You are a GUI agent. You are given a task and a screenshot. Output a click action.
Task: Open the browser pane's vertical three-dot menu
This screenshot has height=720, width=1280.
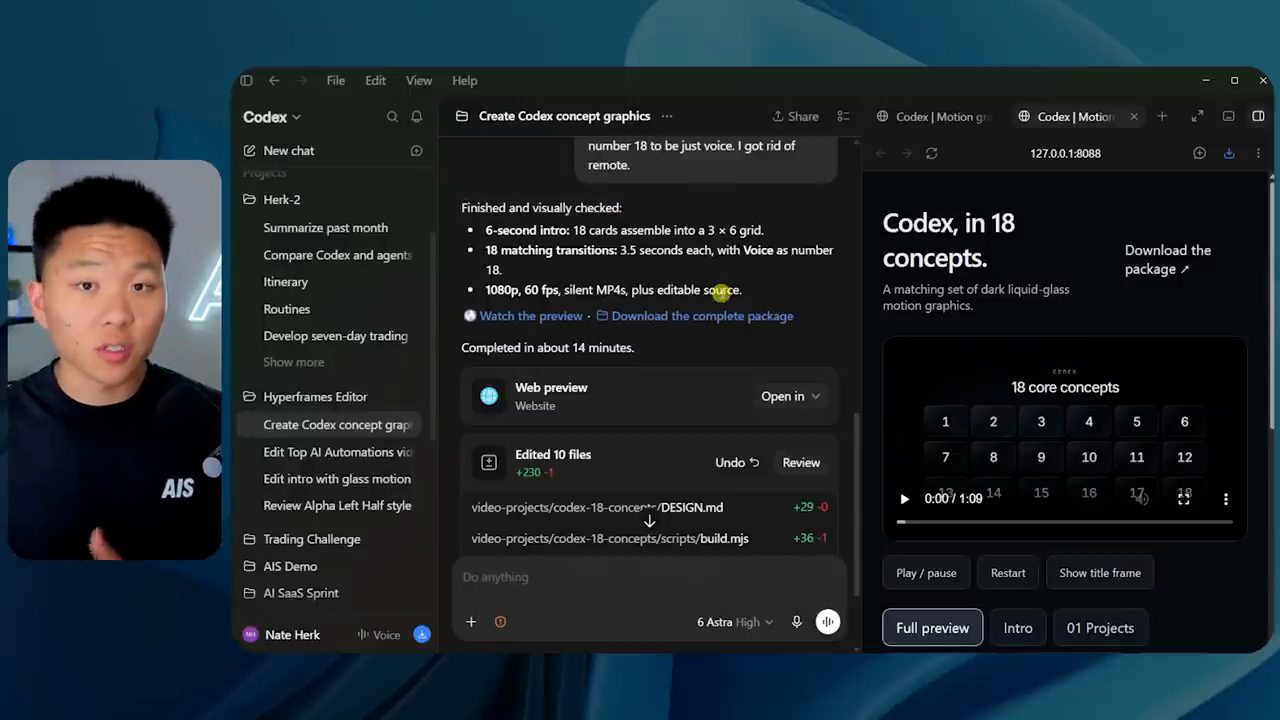pos(1258,153)
